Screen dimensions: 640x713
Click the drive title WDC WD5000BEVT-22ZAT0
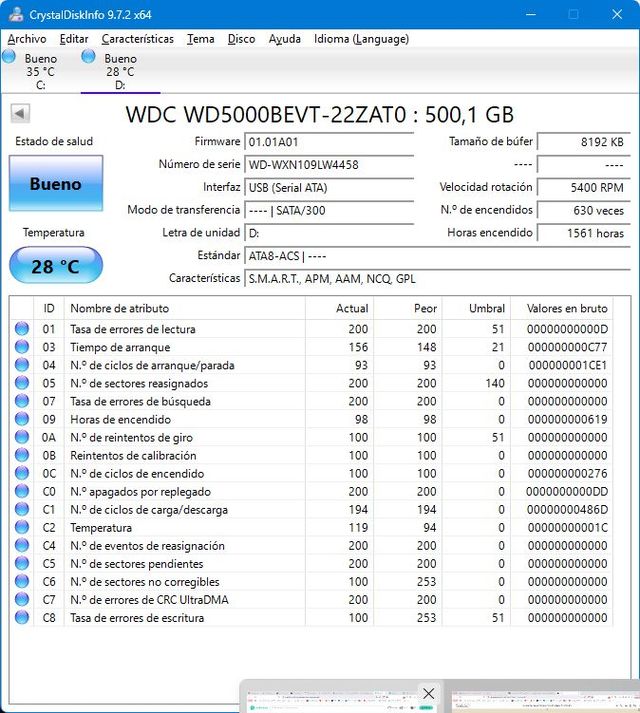[x=320, y=115]
